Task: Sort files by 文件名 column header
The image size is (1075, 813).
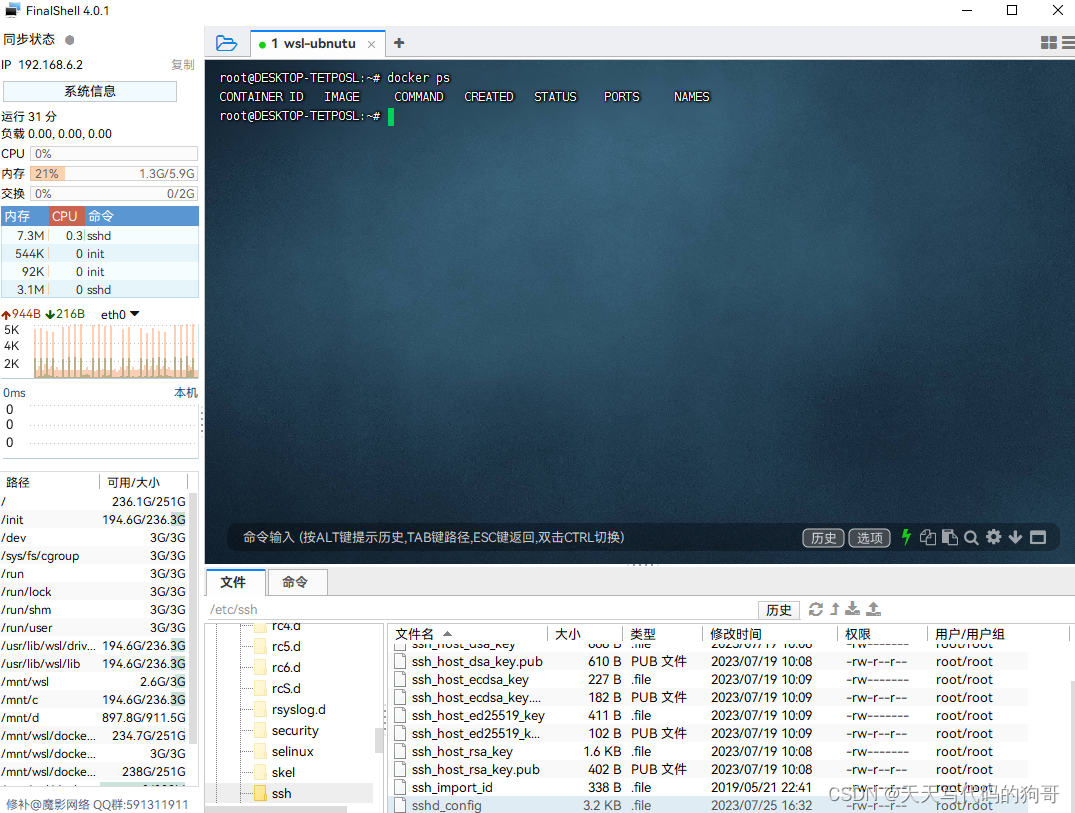Action: (x=468, y=634)
